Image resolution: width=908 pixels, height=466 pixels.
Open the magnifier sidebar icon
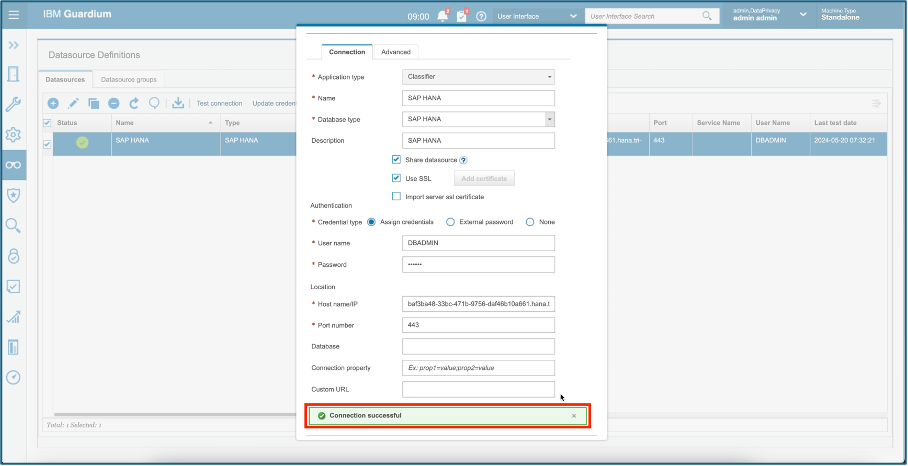(x=13, y=226)
